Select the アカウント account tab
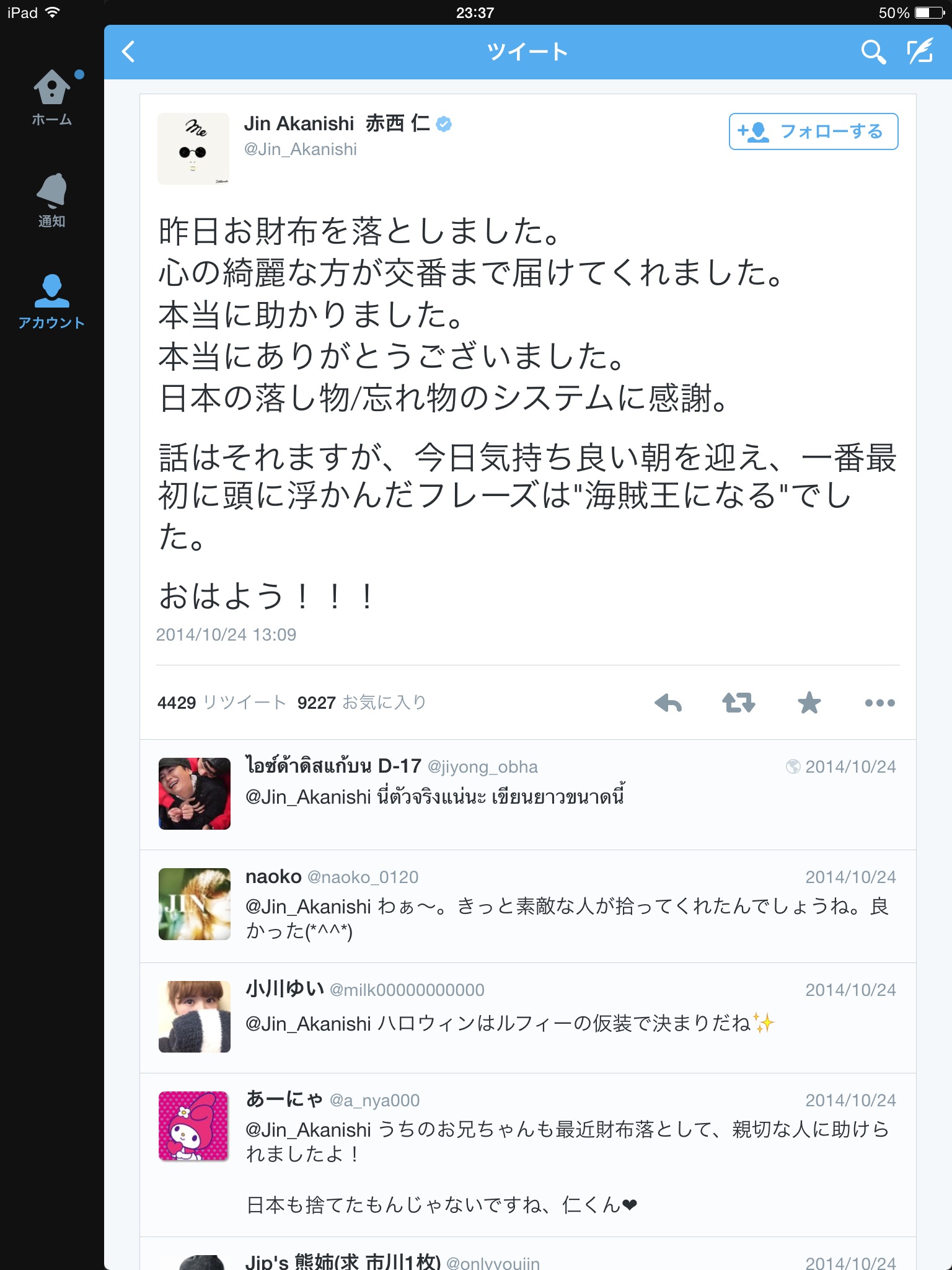 coord(52,301)
